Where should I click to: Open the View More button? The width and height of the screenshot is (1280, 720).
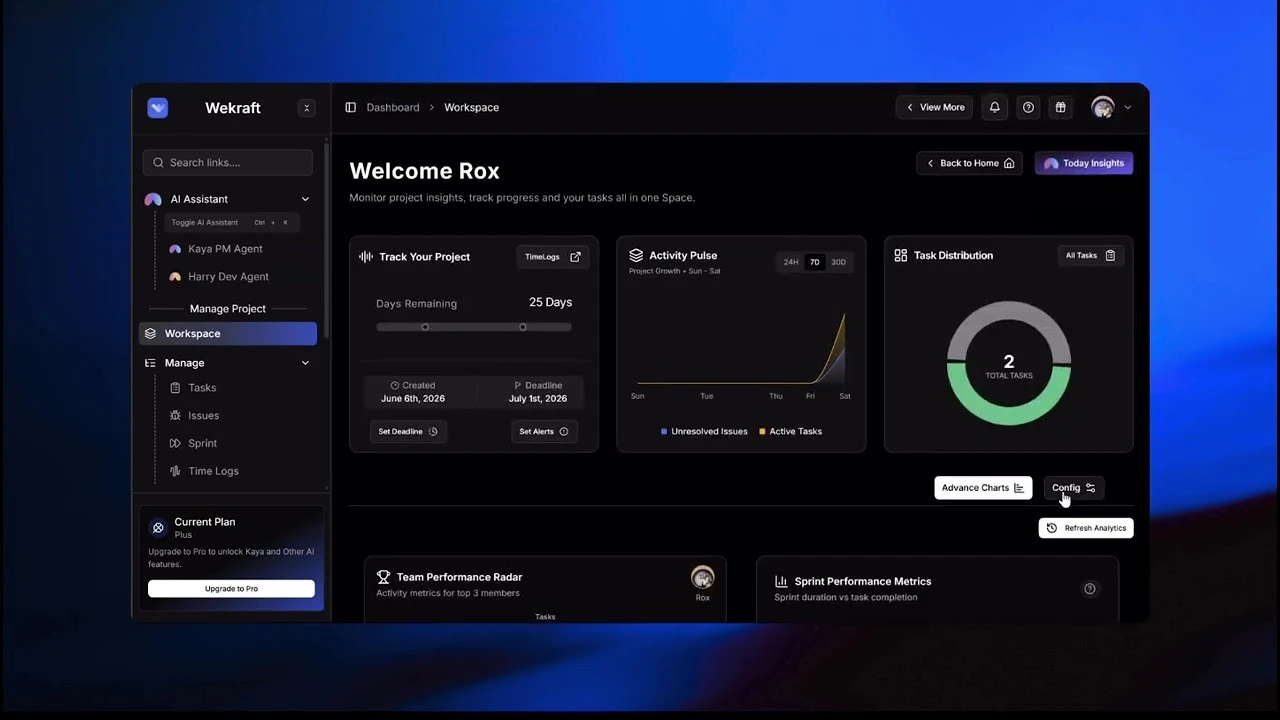(x=935, y=107)
